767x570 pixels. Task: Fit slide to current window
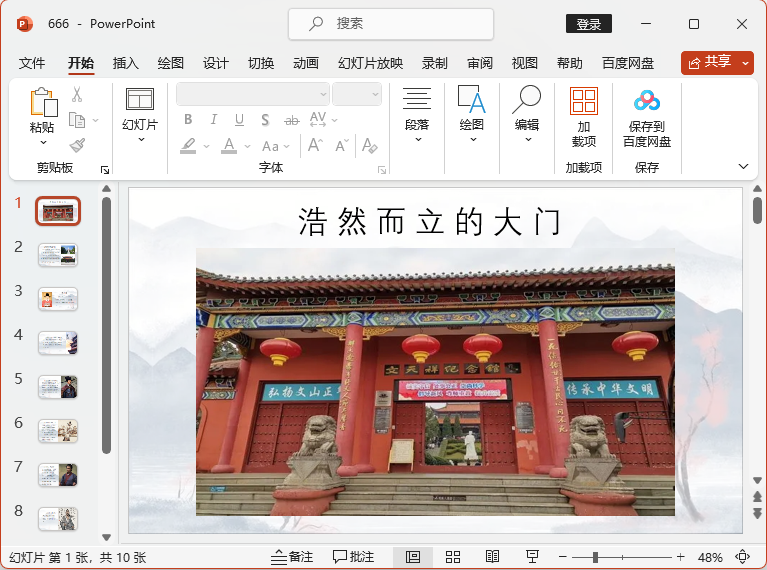pos(742,557)
